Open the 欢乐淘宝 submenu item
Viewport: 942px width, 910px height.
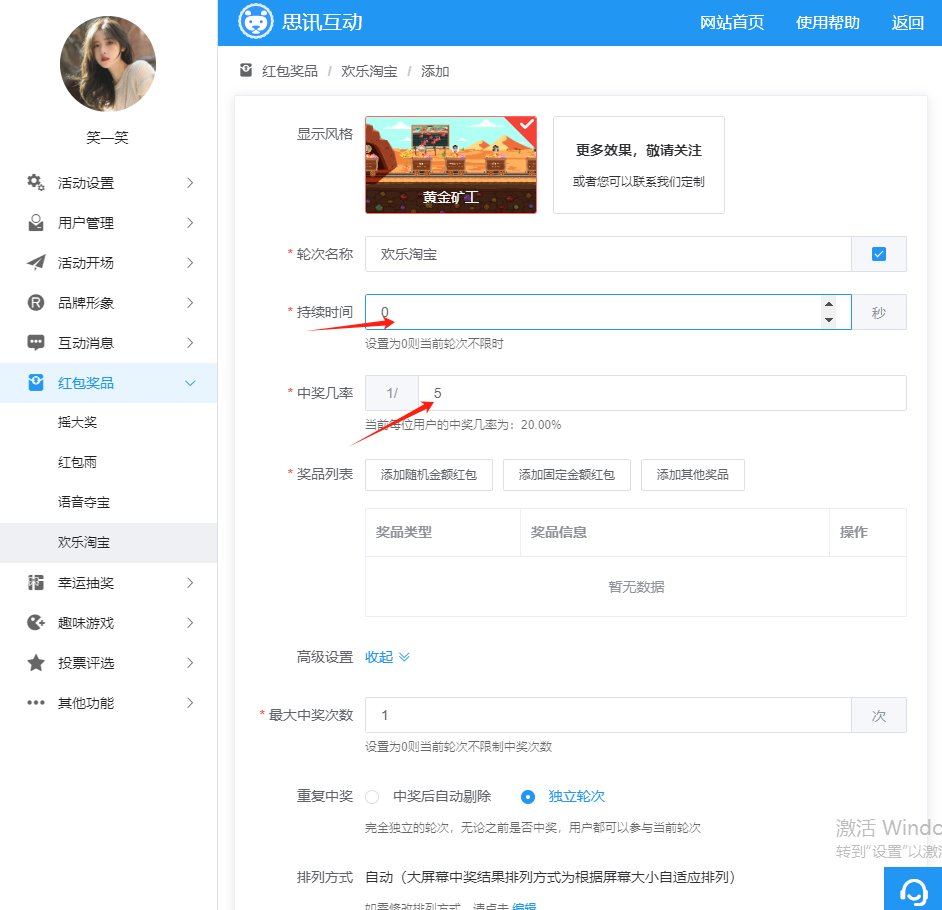tap(109, 542)
